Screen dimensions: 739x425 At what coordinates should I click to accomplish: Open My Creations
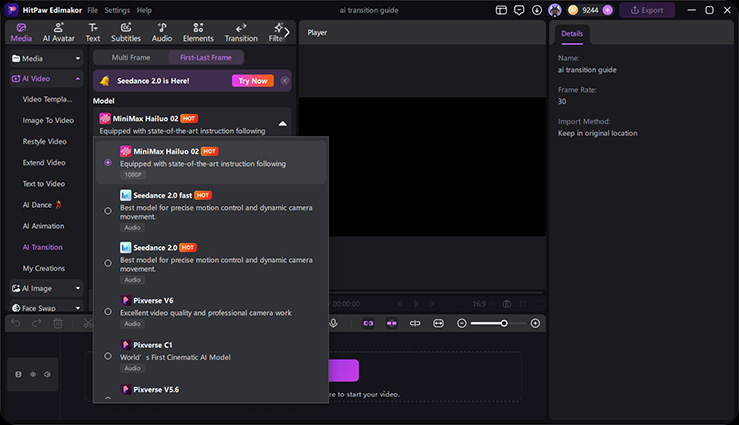(x=44, y=269)
